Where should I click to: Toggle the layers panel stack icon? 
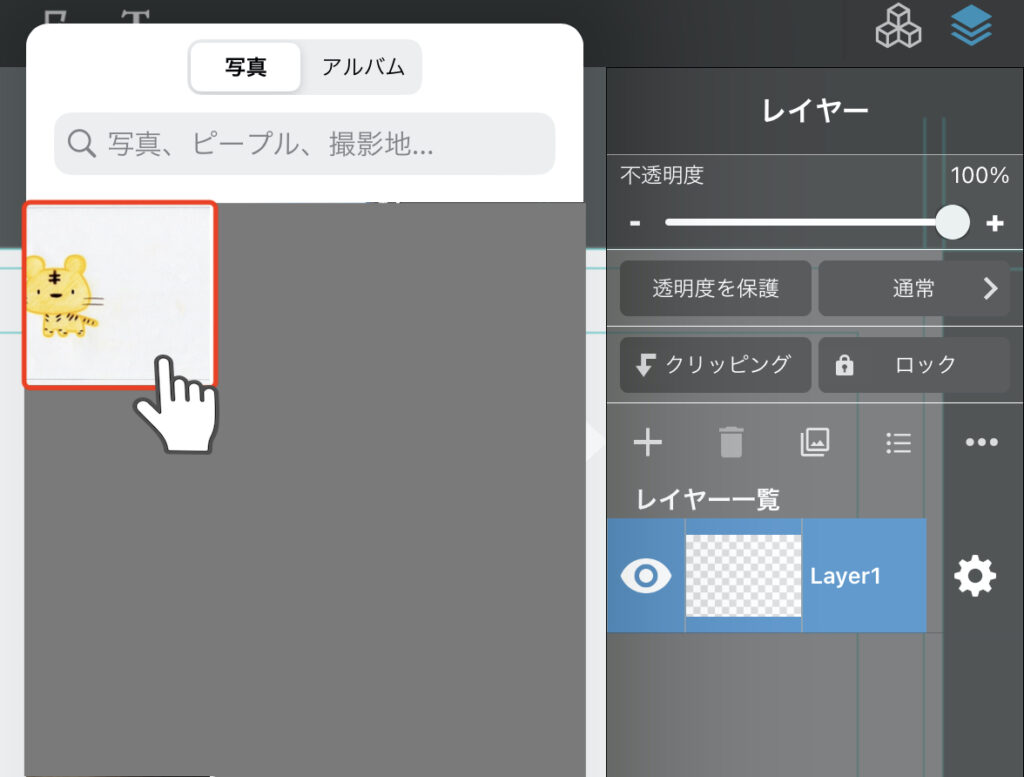coord(971,26)
